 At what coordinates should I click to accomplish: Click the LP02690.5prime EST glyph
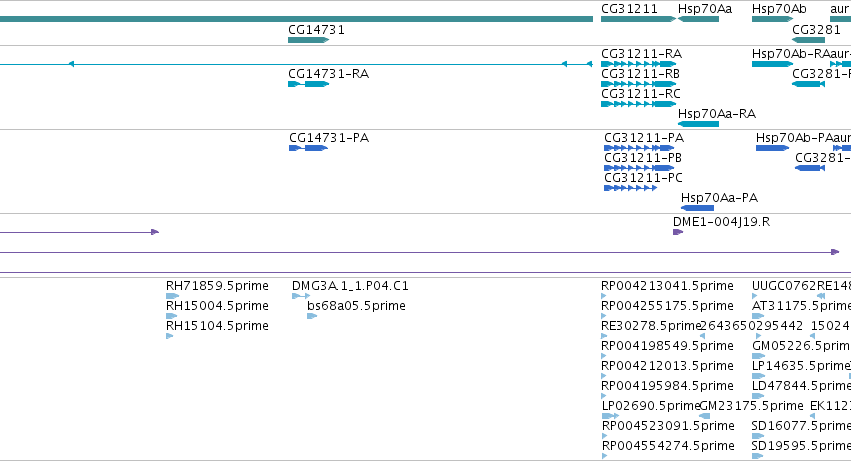611,416
